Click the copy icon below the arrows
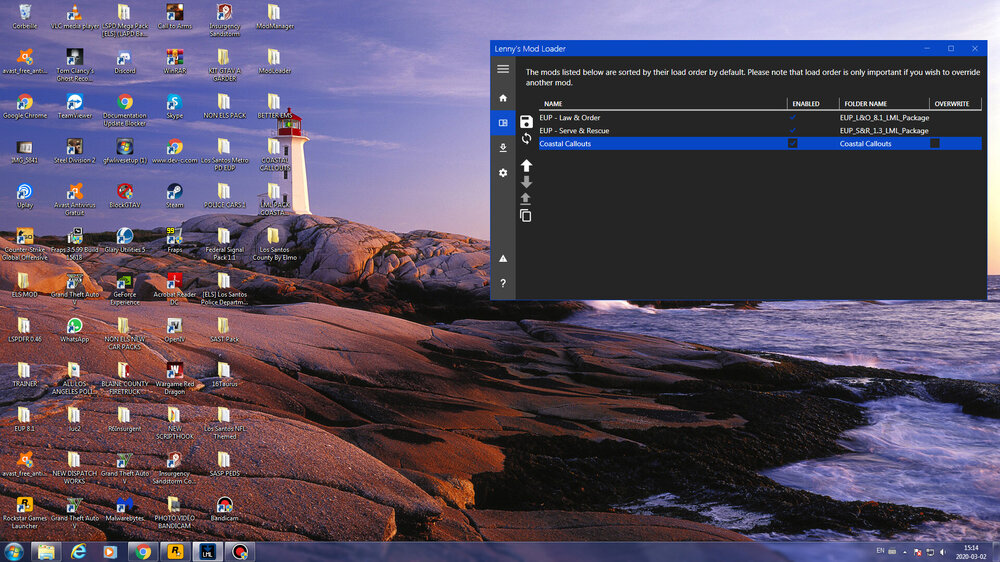The height and width of the screenshot is (562, 1000). [526, 215]
